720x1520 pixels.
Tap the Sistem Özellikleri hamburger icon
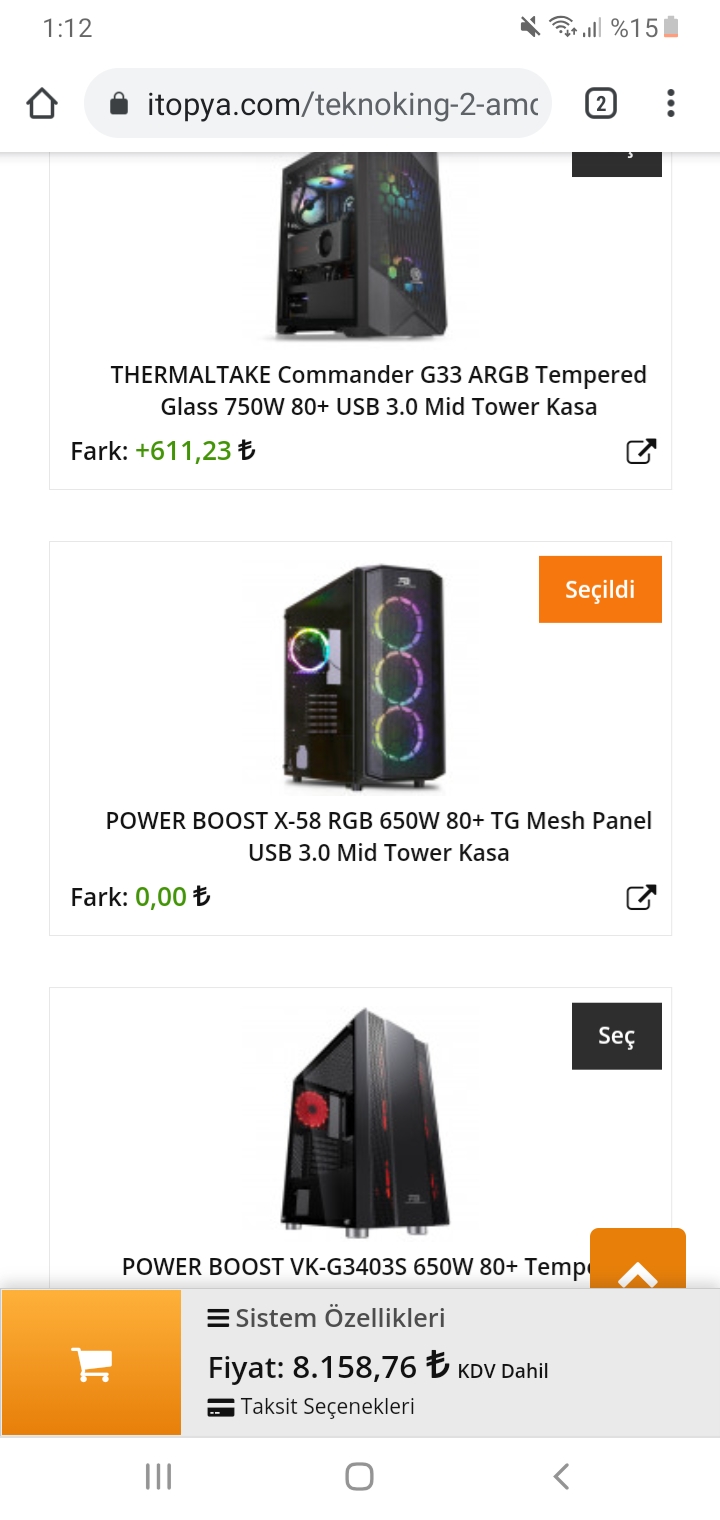(x=218, y=1318)
